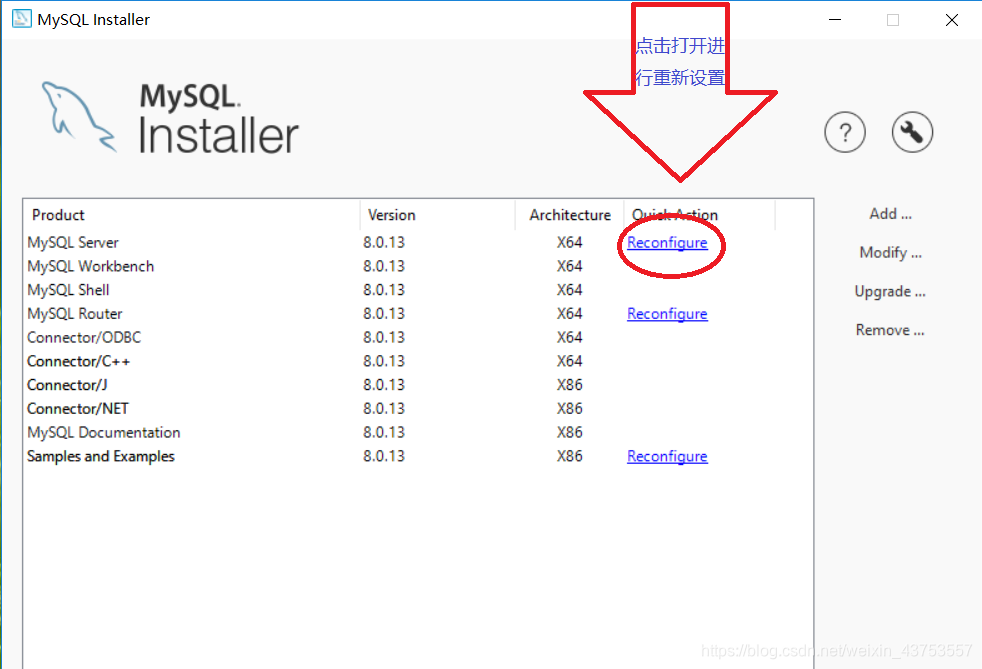This screenshot has width=982, height=669.
Task: Select the Connector/J row
Action: (418, 385)
